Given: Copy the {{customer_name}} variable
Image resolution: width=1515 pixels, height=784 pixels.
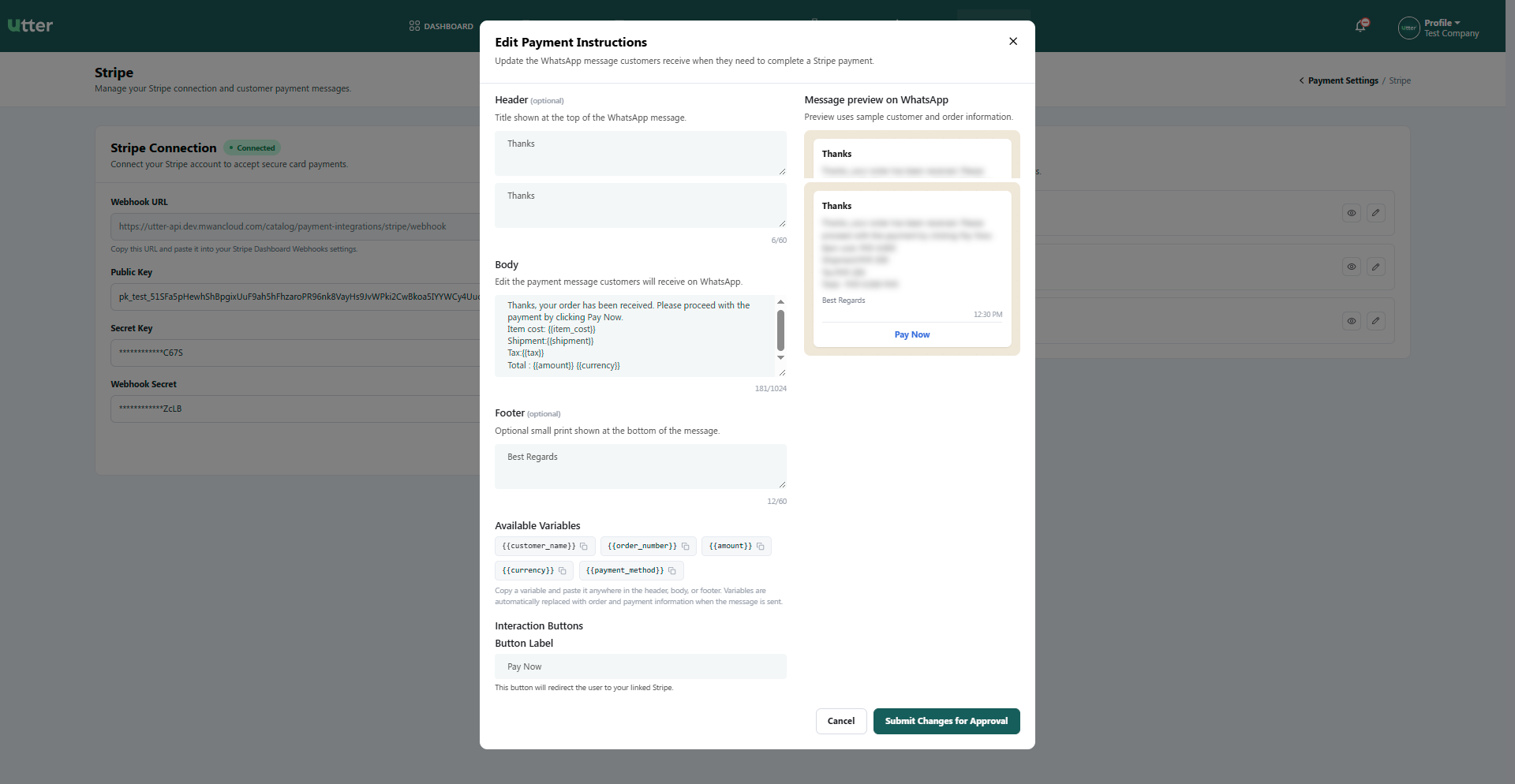Looking at the screenshot, I should pos(584,547).
